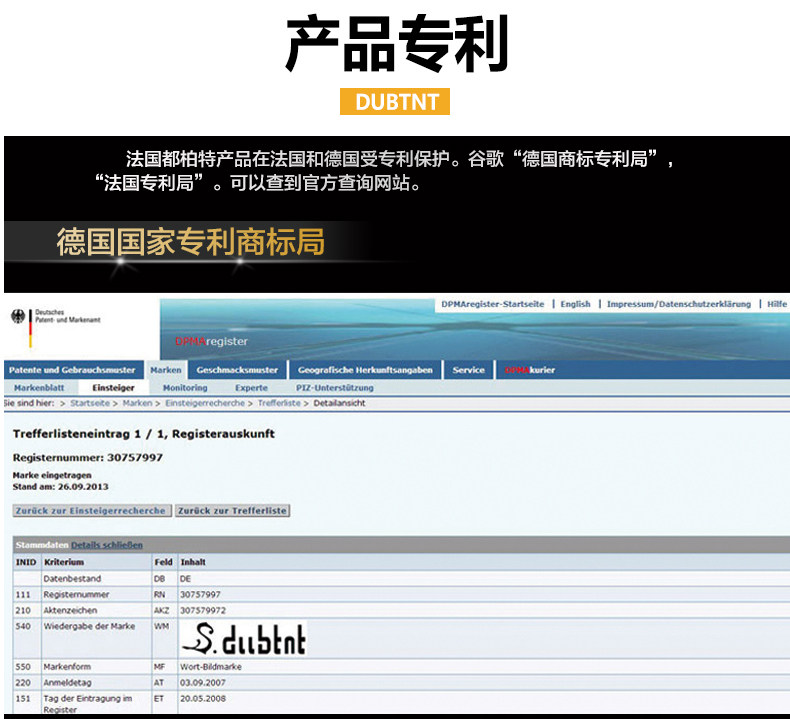Click the Wiedergabe der Marke label
This screenshot has height=719, width=790.
point(89,626)
